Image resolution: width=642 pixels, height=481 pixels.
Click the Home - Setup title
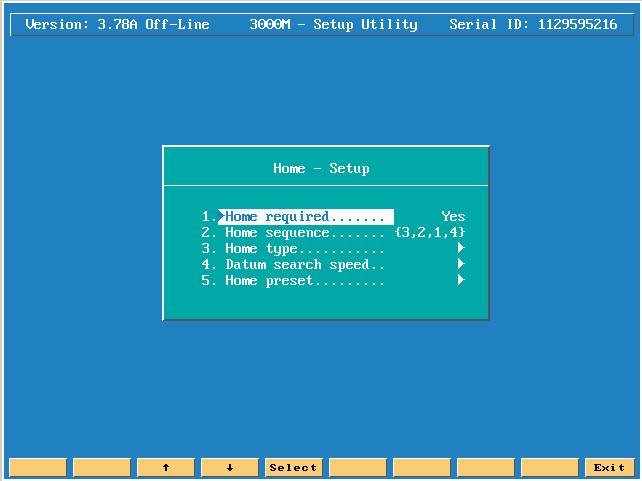click(x=321, y=168)
